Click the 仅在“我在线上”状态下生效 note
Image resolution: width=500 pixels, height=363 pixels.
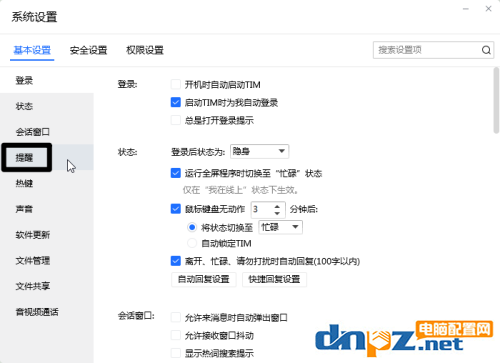click(240, 190)
